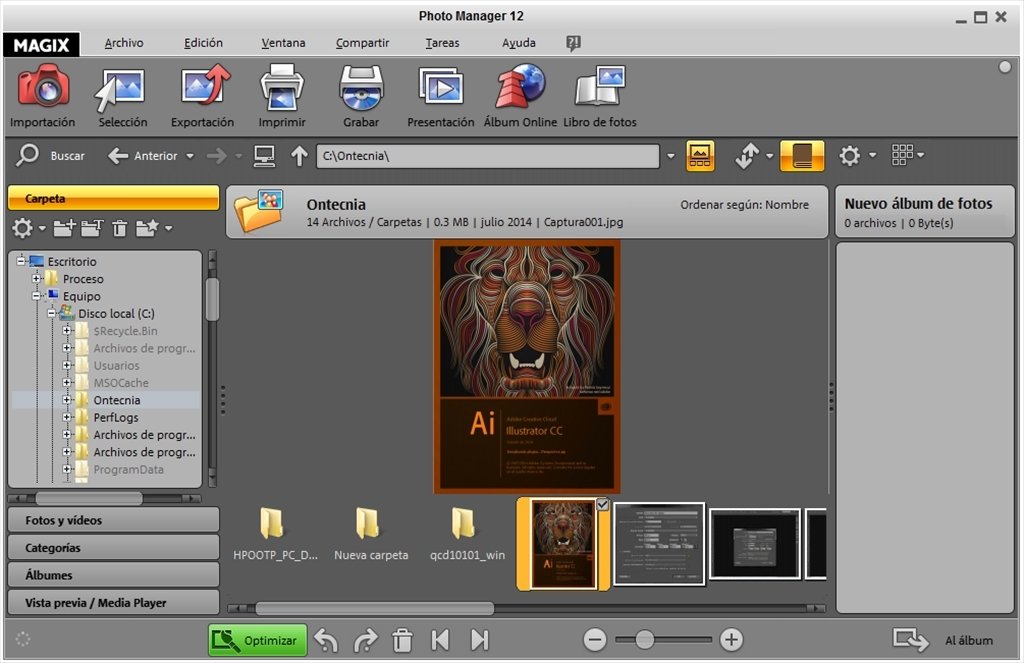Select the Nueva carpeta folder
The image size is (1024, 663).
(370, 534)
